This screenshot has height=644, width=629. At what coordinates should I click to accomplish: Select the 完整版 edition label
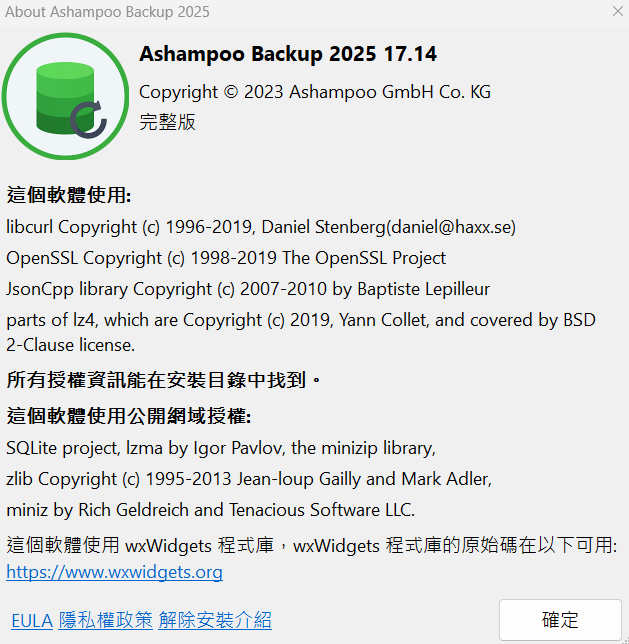tap(167, 122)
